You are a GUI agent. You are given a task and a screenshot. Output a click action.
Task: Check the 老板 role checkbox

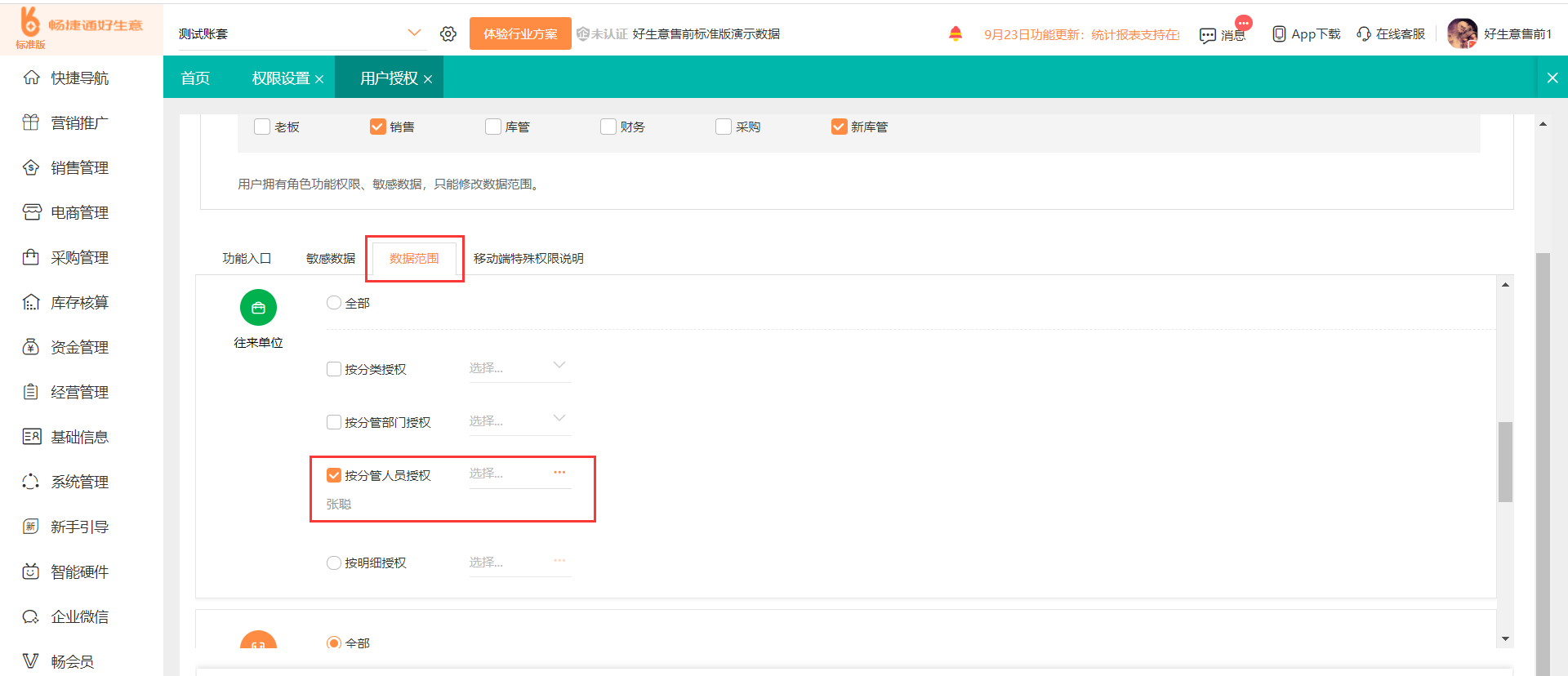click(262, 127)
